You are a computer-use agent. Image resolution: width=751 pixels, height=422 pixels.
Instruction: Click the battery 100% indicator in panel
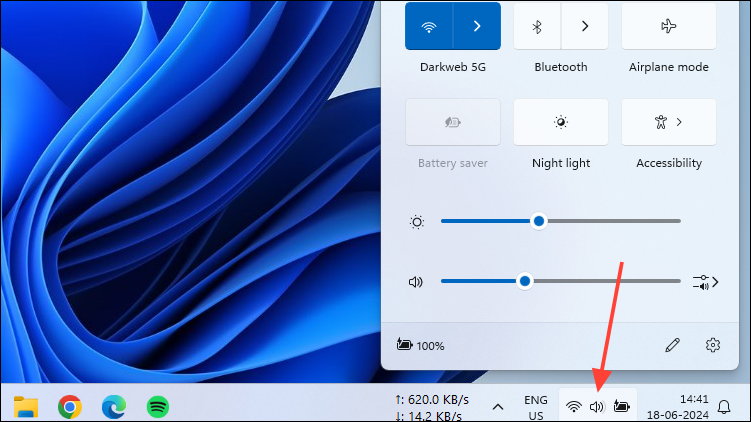pyautogui.click(x=421, y=345)
